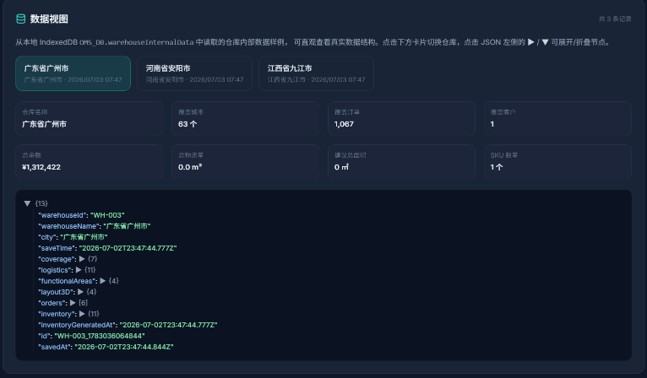The width and height of the screenshot is (647, 378).
Task: Click the SKU stat value 1 个
Action: (x=496, y=167)
